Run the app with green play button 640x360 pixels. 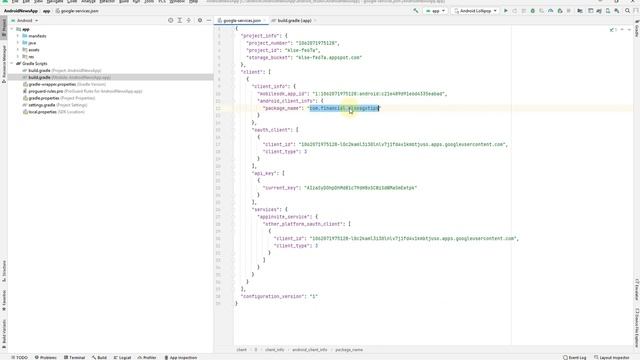(x=506, y=11)
